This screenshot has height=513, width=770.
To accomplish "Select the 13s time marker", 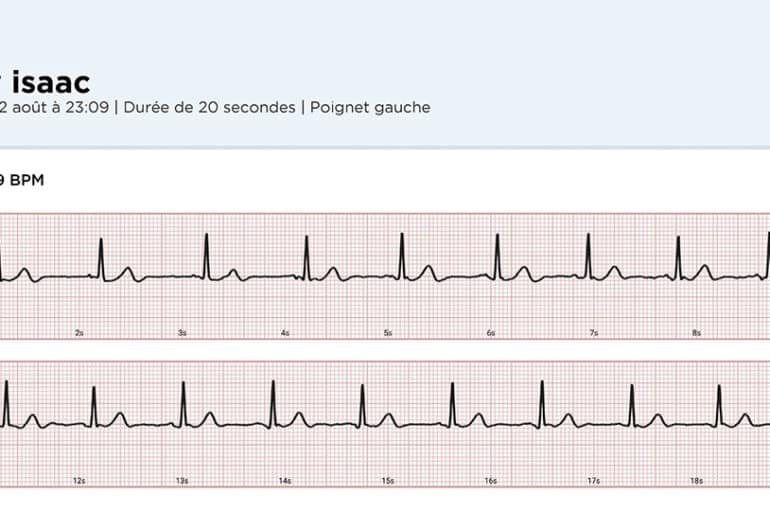I will (182, 481).
